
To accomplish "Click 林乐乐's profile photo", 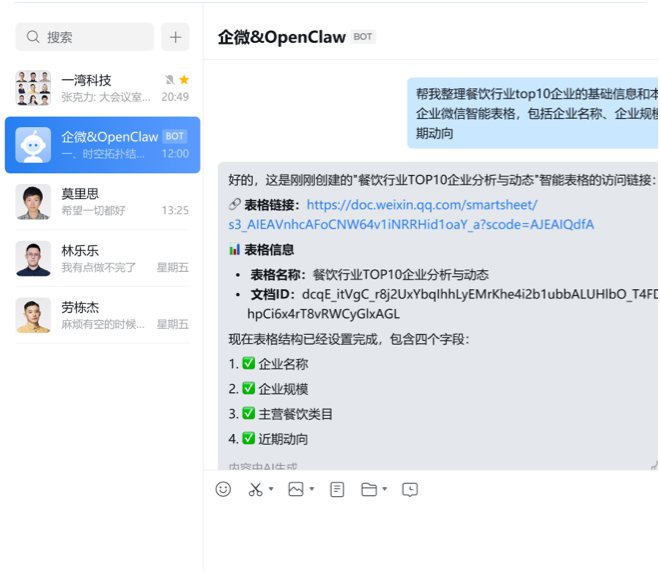I will 33,258.
